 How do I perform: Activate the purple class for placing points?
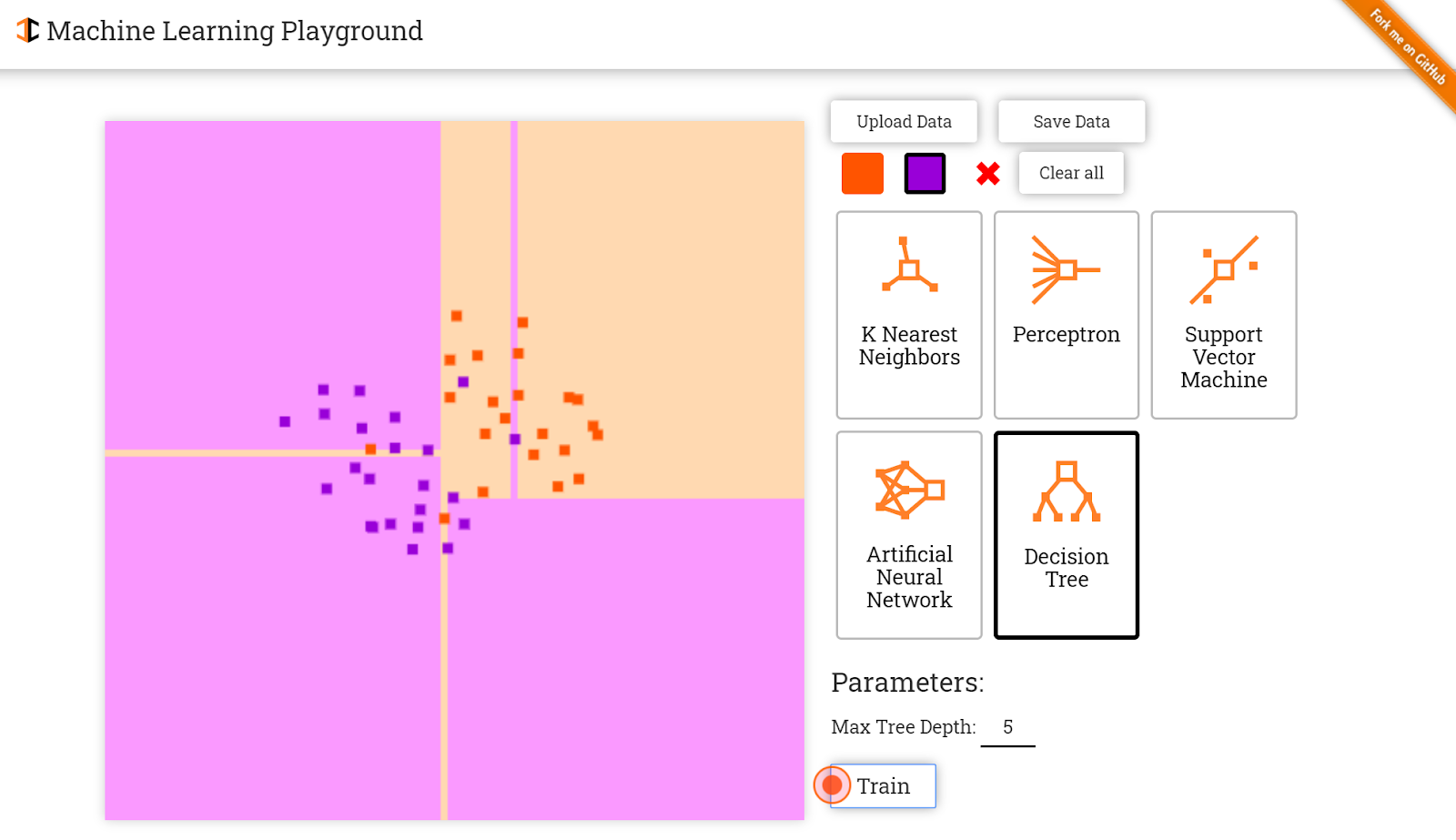click(923, 172)
